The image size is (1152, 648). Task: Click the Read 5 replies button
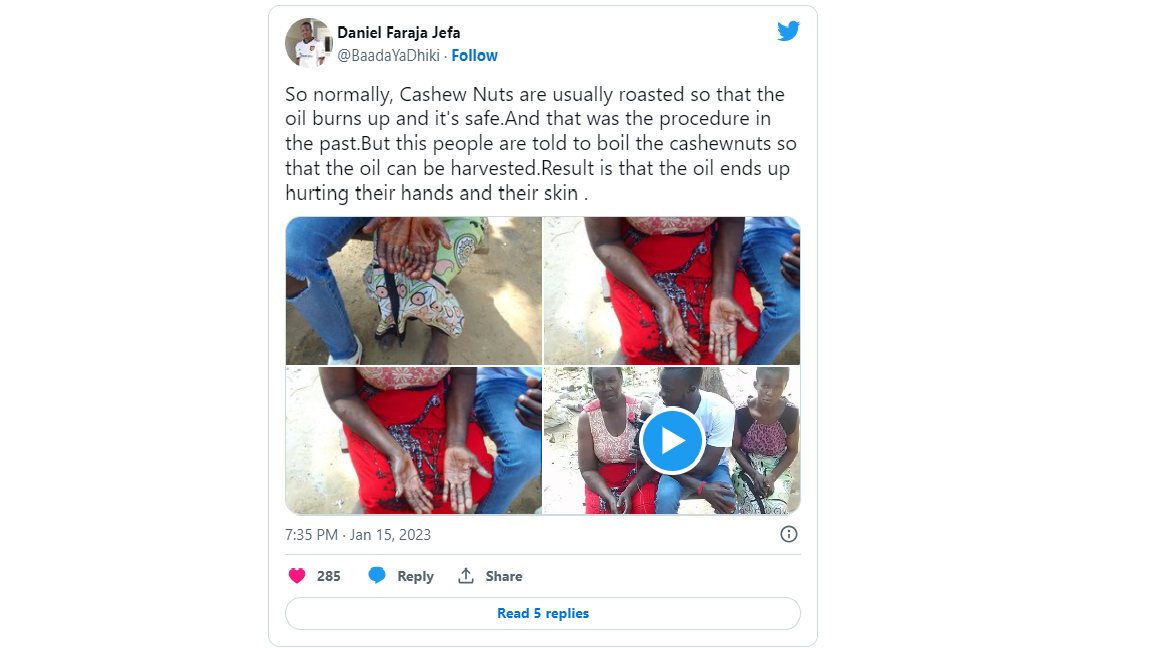pyautogui.click(x=543, y=613)
